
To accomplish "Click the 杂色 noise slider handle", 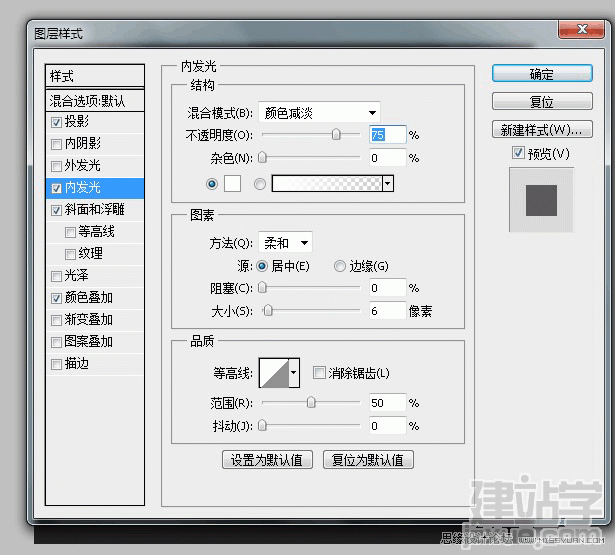I will pyautogui.click(x=262, y=157).
